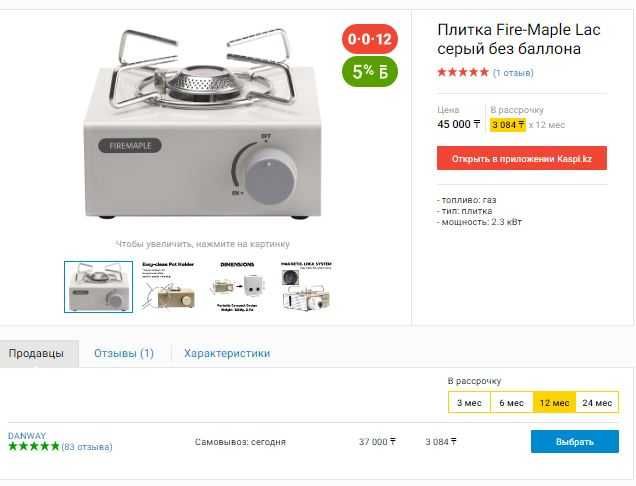
Task: Choose the 6 мес installment option
Action: click(512, 402)
